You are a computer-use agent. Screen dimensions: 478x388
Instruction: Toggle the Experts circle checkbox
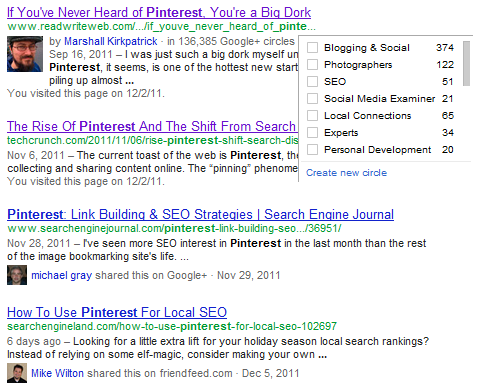pos(312,133)
